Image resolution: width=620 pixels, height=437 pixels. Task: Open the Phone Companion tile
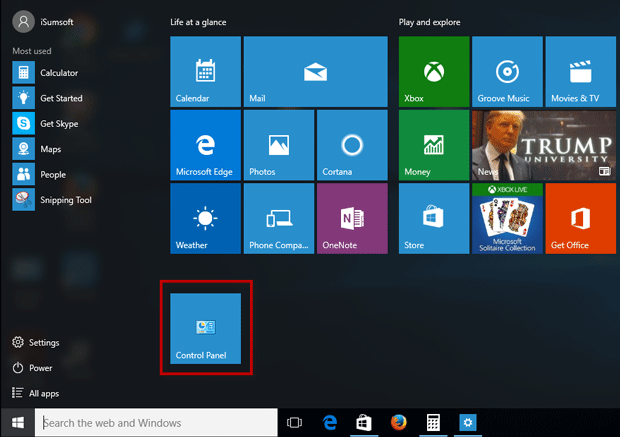279,218
